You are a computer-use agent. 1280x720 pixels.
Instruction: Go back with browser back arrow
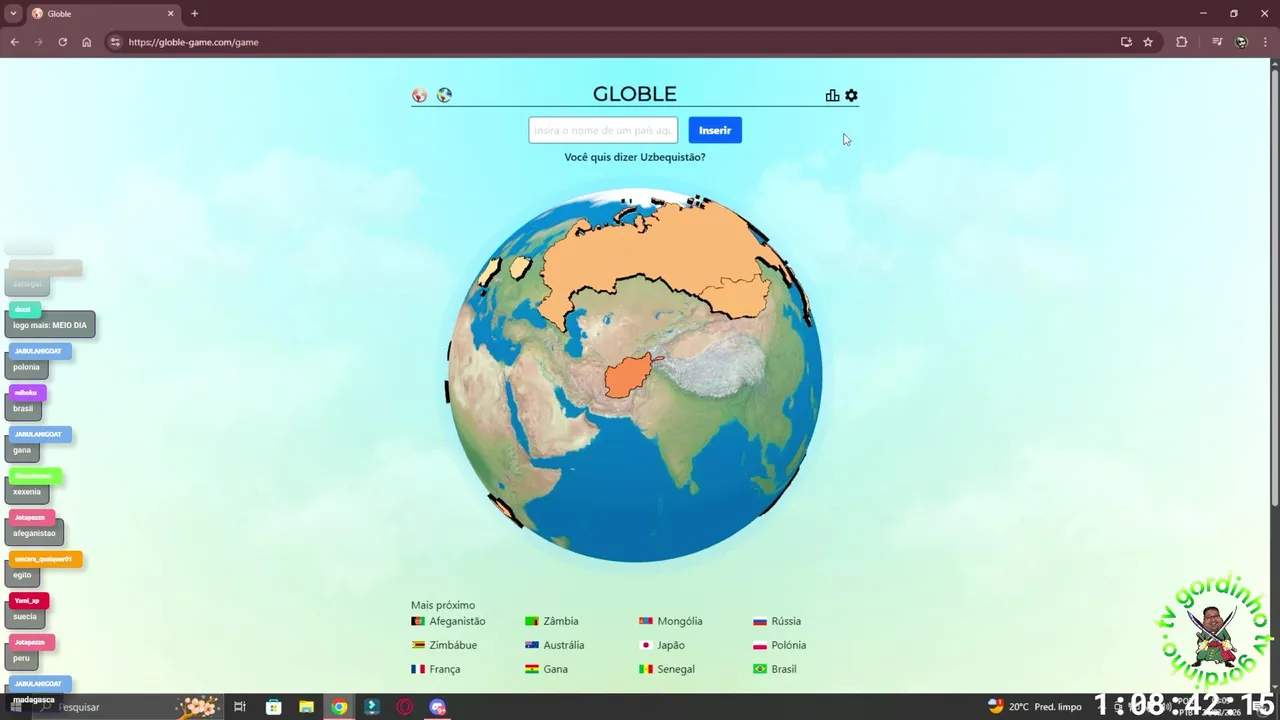15,42
